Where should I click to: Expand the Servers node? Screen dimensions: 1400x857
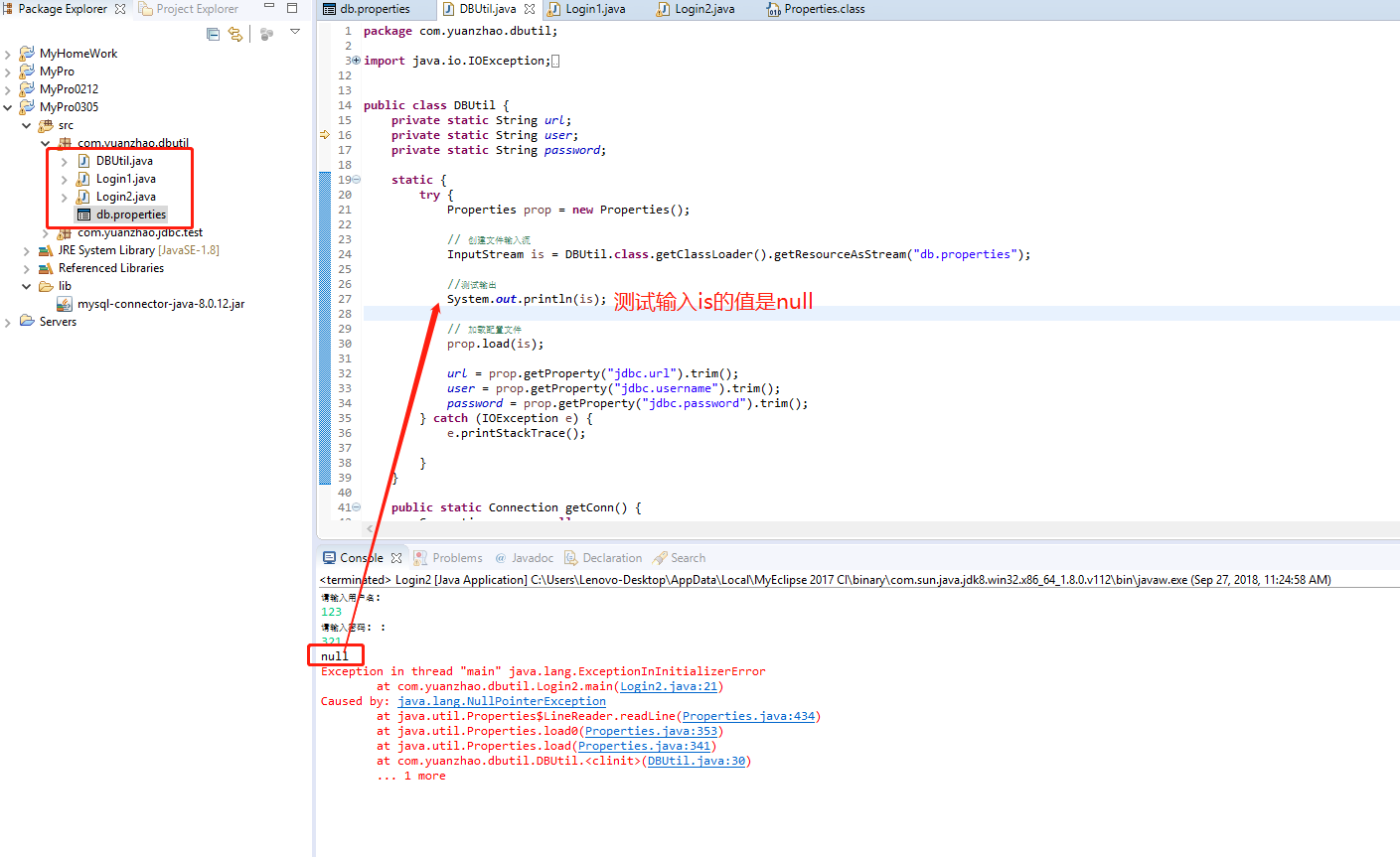point(8,322)
